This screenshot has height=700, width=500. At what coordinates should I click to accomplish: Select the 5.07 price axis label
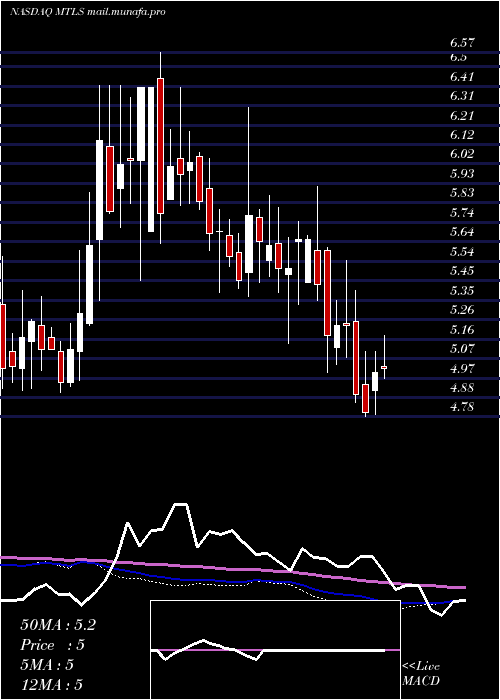(462, 349)
